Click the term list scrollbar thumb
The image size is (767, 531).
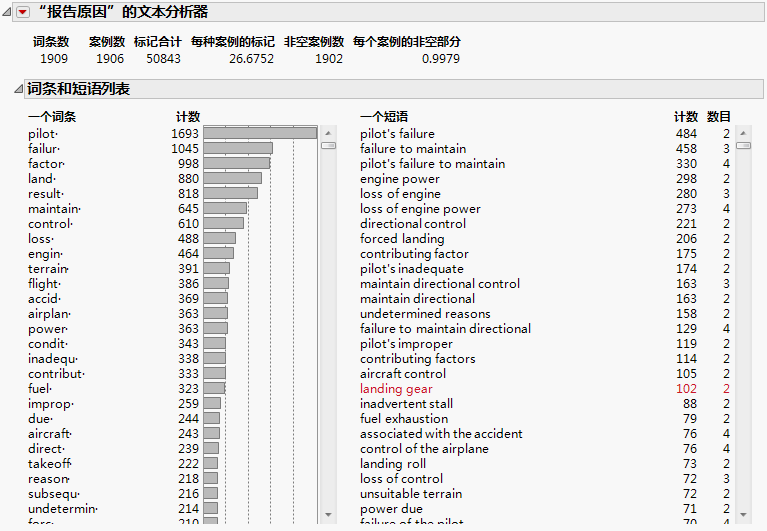coord(328,145)
